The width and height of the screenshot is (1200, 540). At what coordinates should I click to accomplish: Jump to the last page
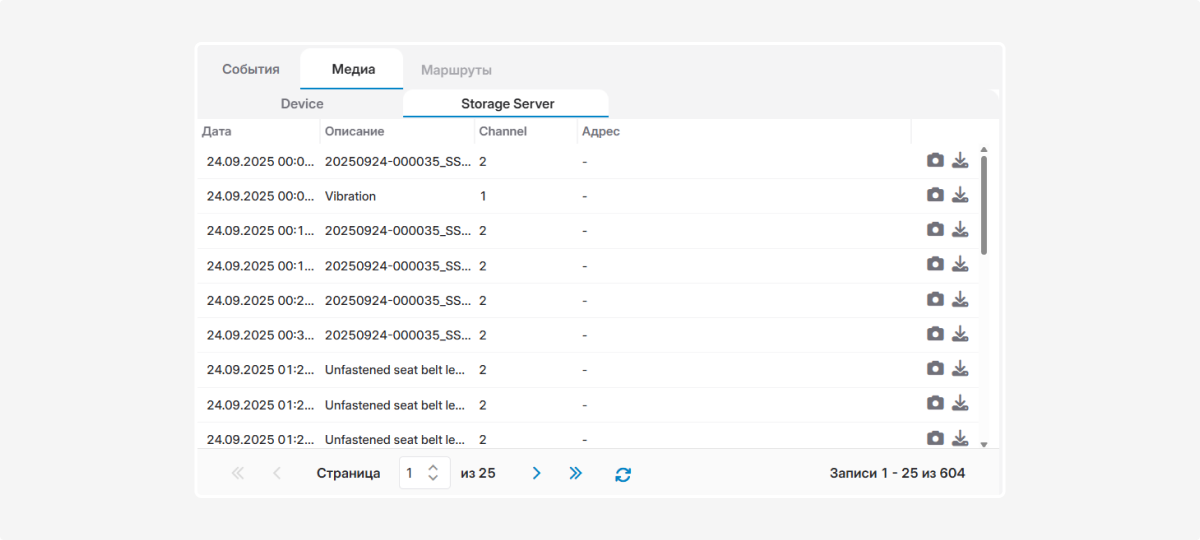(575, 473)
